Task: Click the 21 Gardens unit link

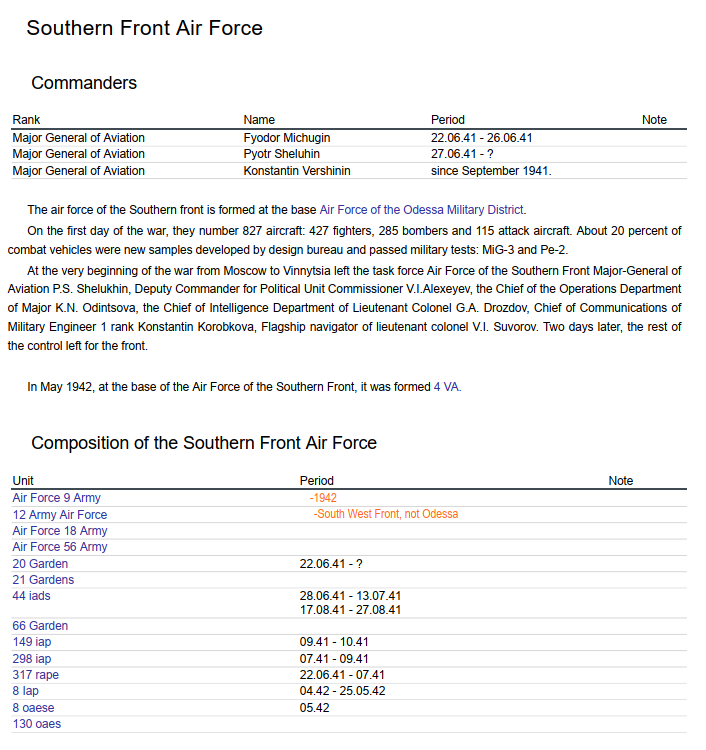Action: point(43,580)
